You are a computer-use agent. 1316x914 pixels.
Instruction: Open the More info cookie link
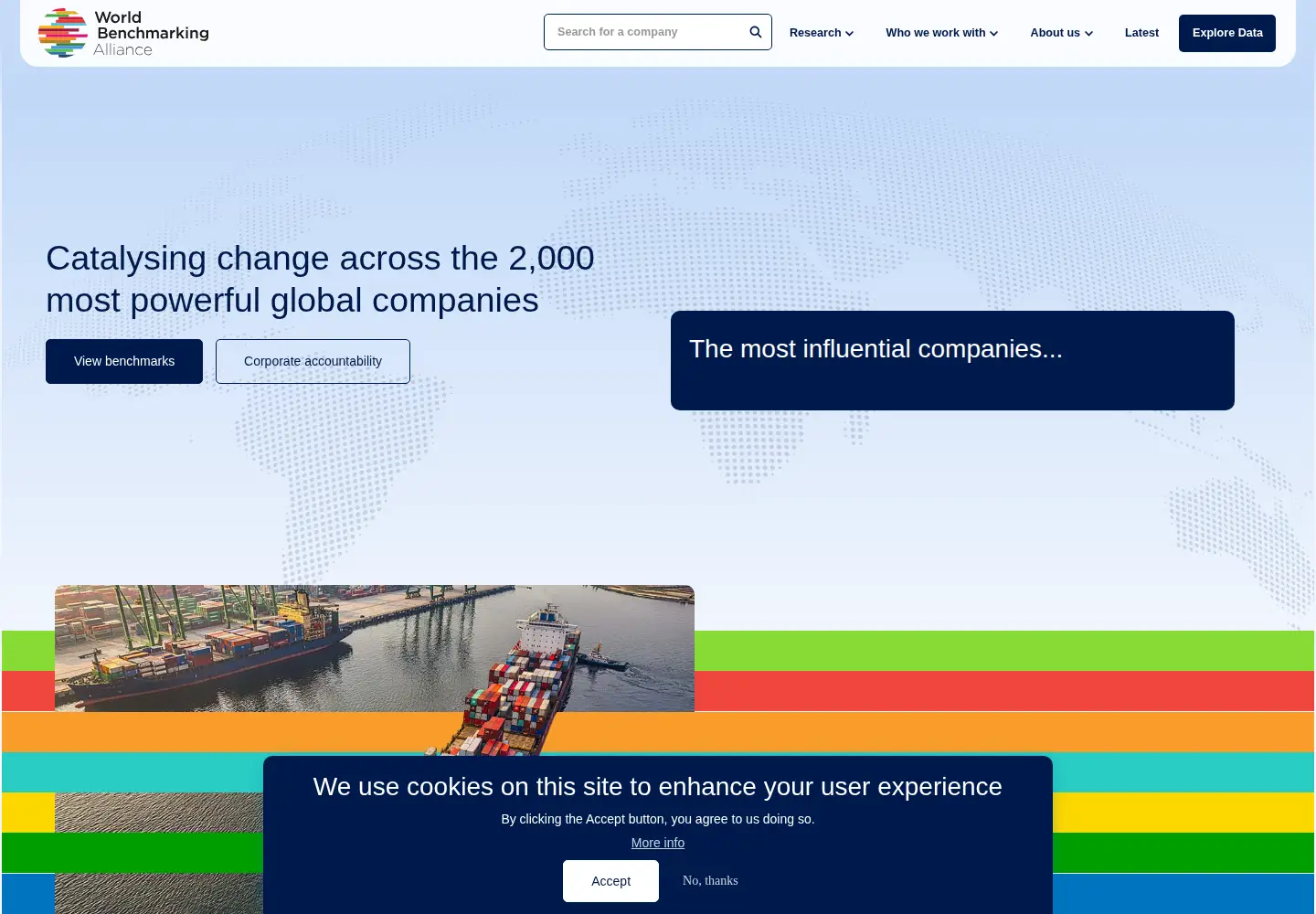(x=658, y=843)
